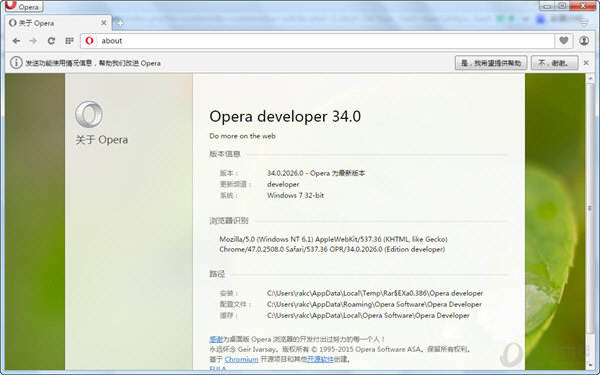
Task: Reload the current page
Action: pyautogui.click(x=51, y=41)
